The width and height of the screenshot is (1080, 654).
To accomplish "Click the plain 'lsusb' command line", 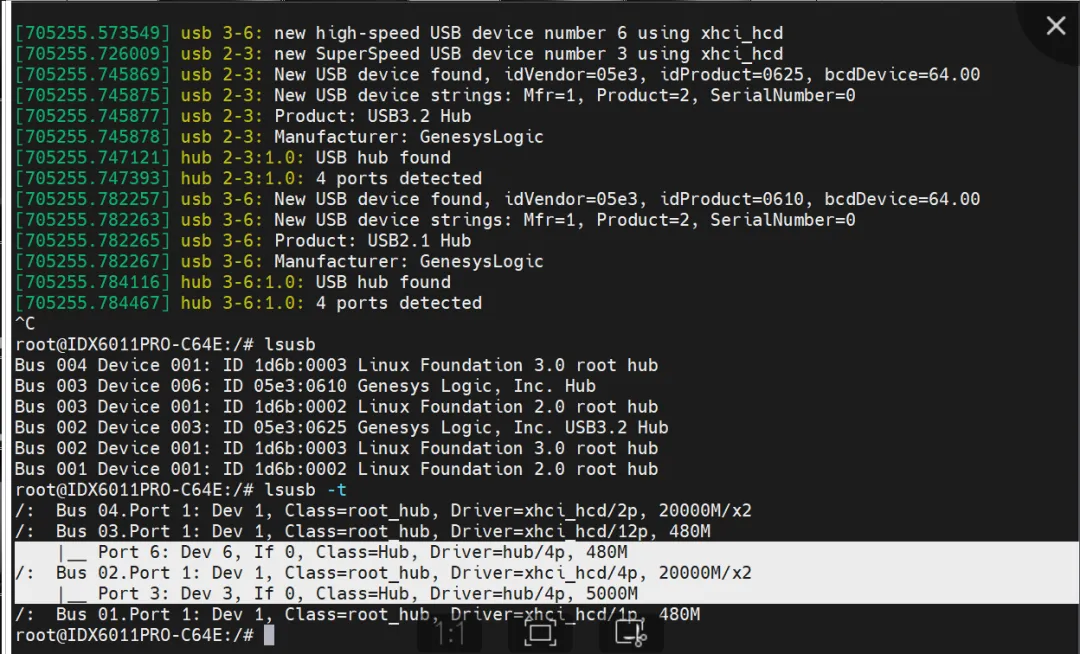I will 165,344.
